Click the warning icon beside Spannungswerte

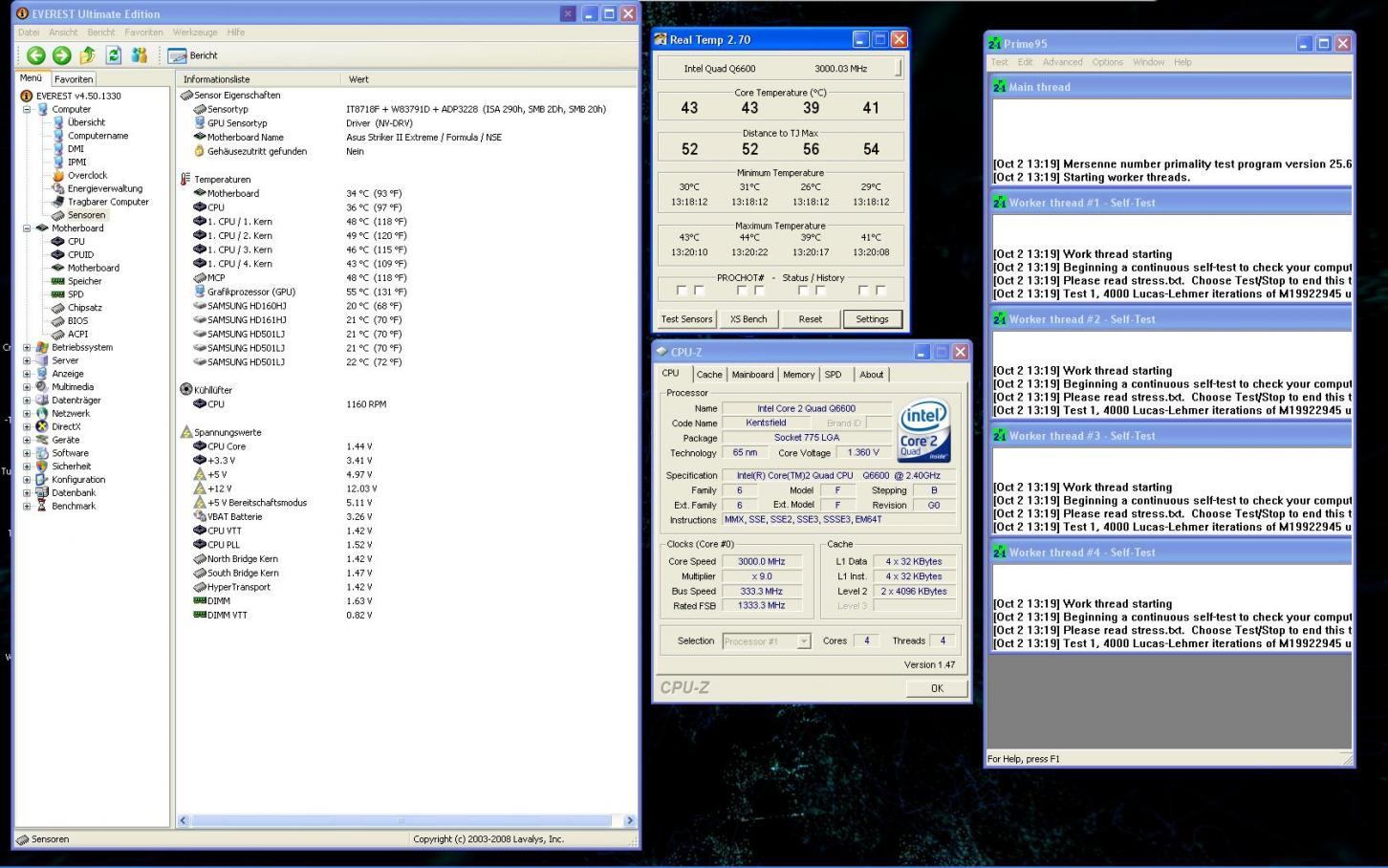(x=186, y=432)
